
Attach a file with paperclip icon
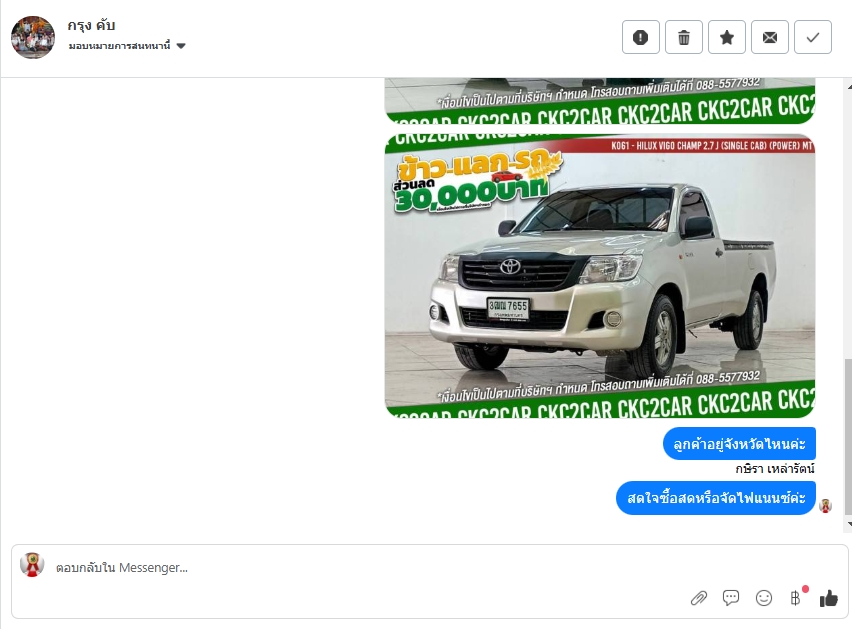[x=698, y=599]
